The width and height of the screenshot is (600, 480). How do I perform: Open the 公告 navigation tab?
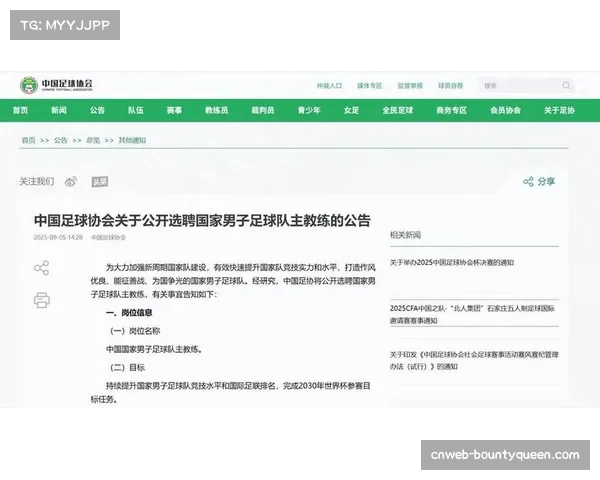tap(97, 111)
